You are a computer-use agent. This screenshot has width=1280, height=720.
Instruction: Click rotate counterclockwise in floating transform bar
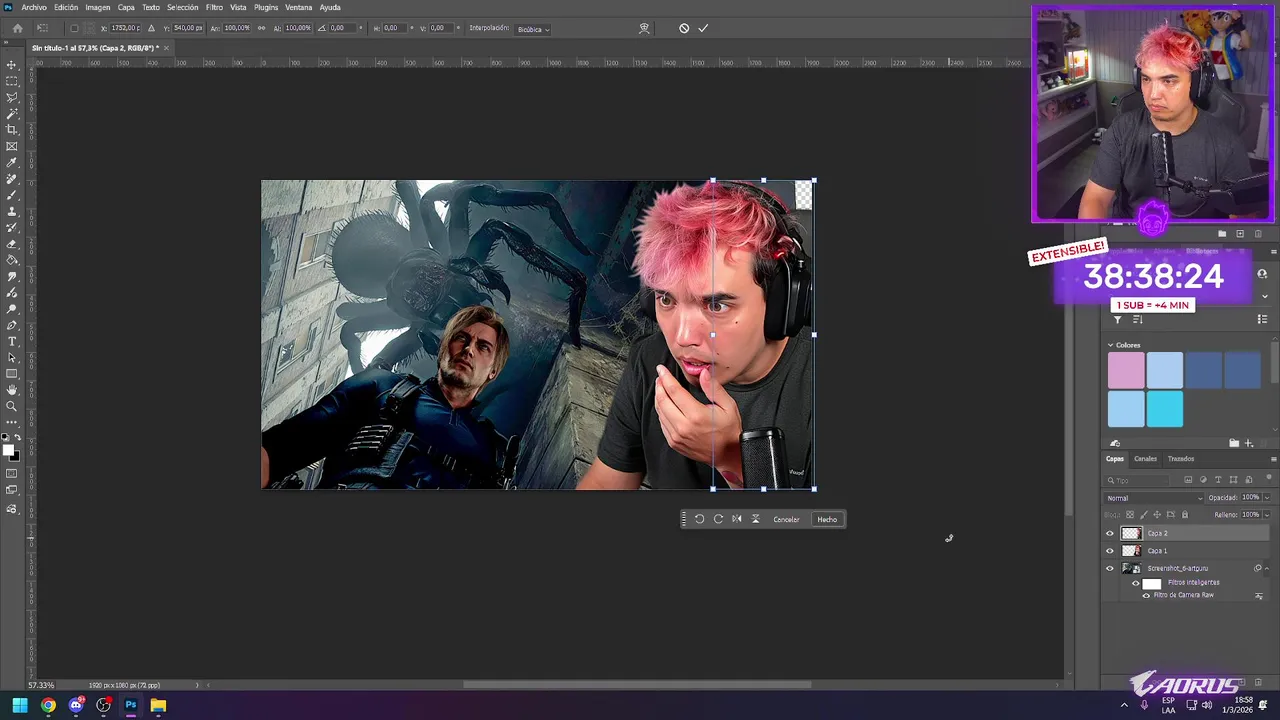point(699,519)
